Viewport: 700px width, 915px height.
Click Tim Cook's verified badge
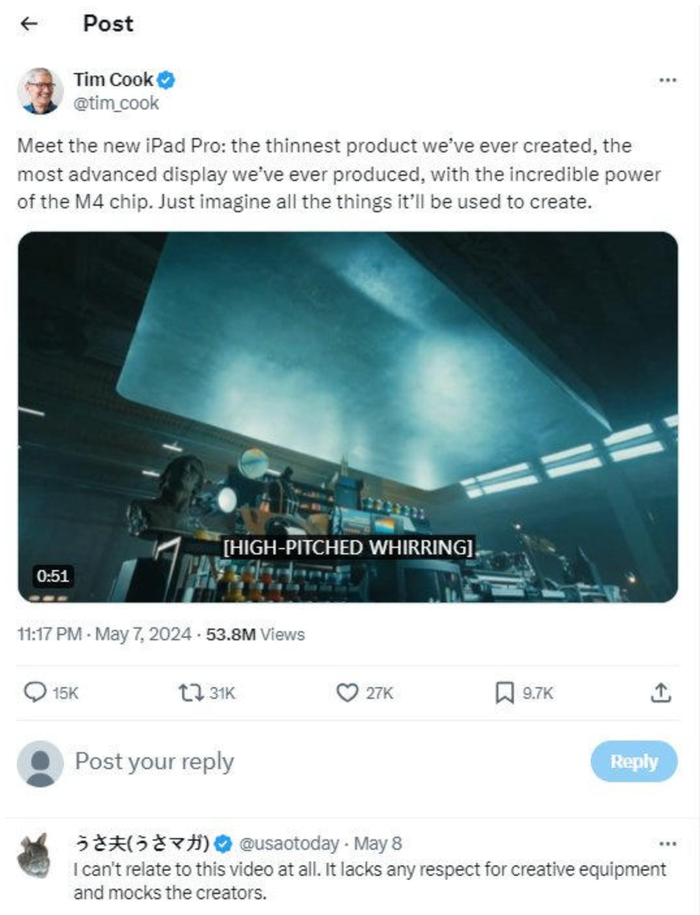(x=168, y=80)
